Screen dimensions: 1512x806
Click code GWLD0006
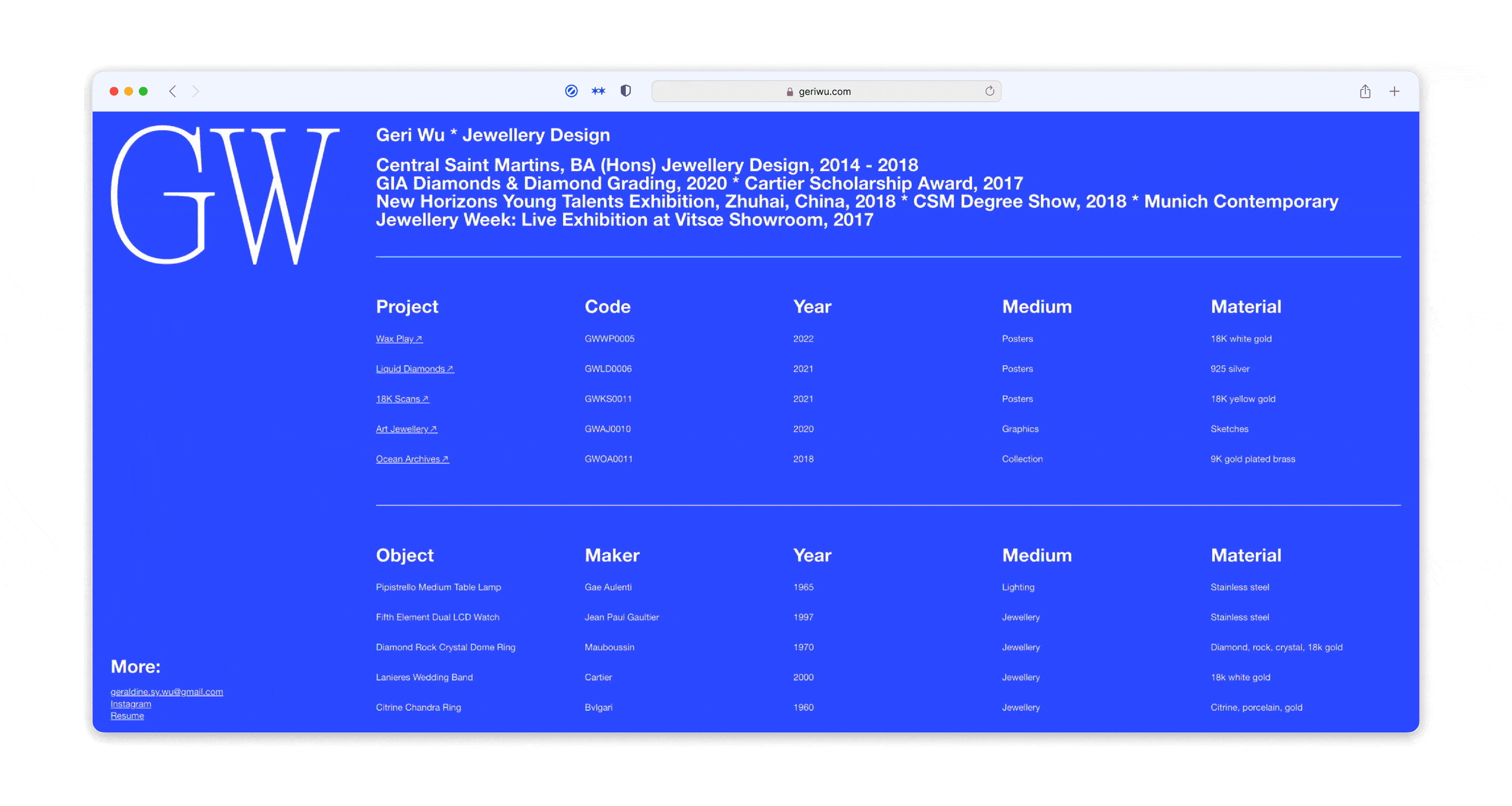(x=608, y=369)
